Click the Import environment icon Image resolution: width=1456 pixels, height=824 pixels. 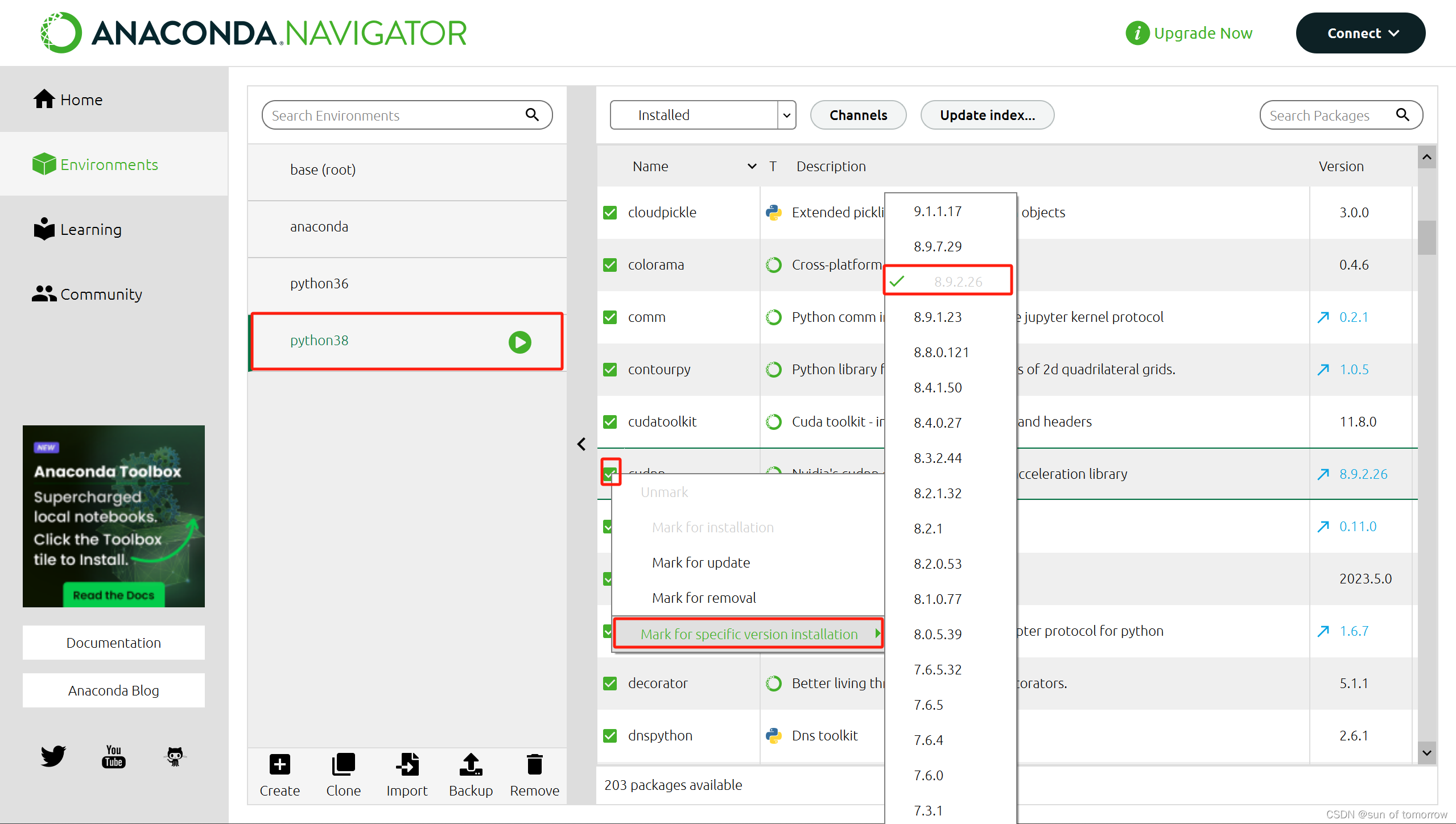[x=407, y=764]
